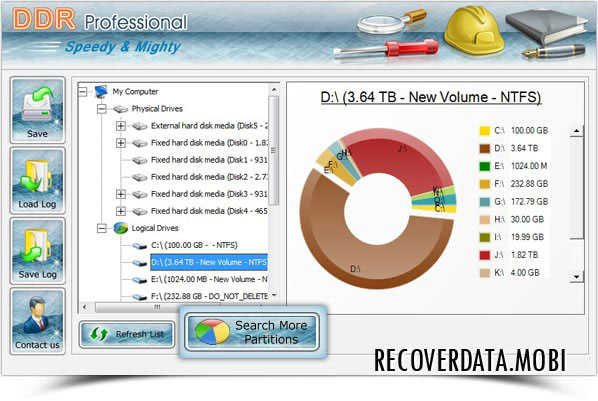
Task: Click the chart title D:\ (3.64 TB - New Volume - NTFS)
Action: pos(431,98)
